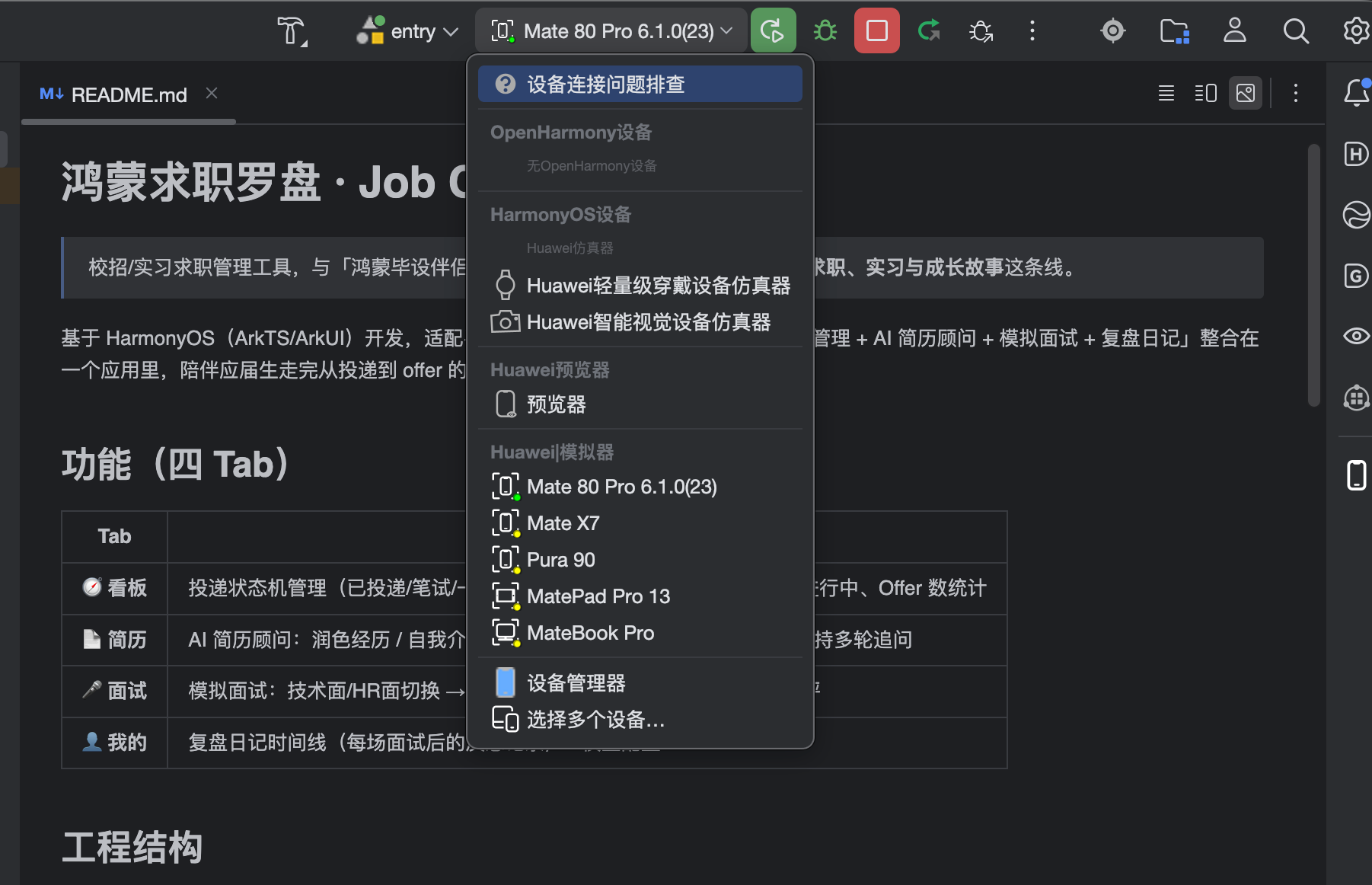Click the editor vertical scrollbar
The height and width of the screenshot is (885, 1372).
(x=1313, y=274)
